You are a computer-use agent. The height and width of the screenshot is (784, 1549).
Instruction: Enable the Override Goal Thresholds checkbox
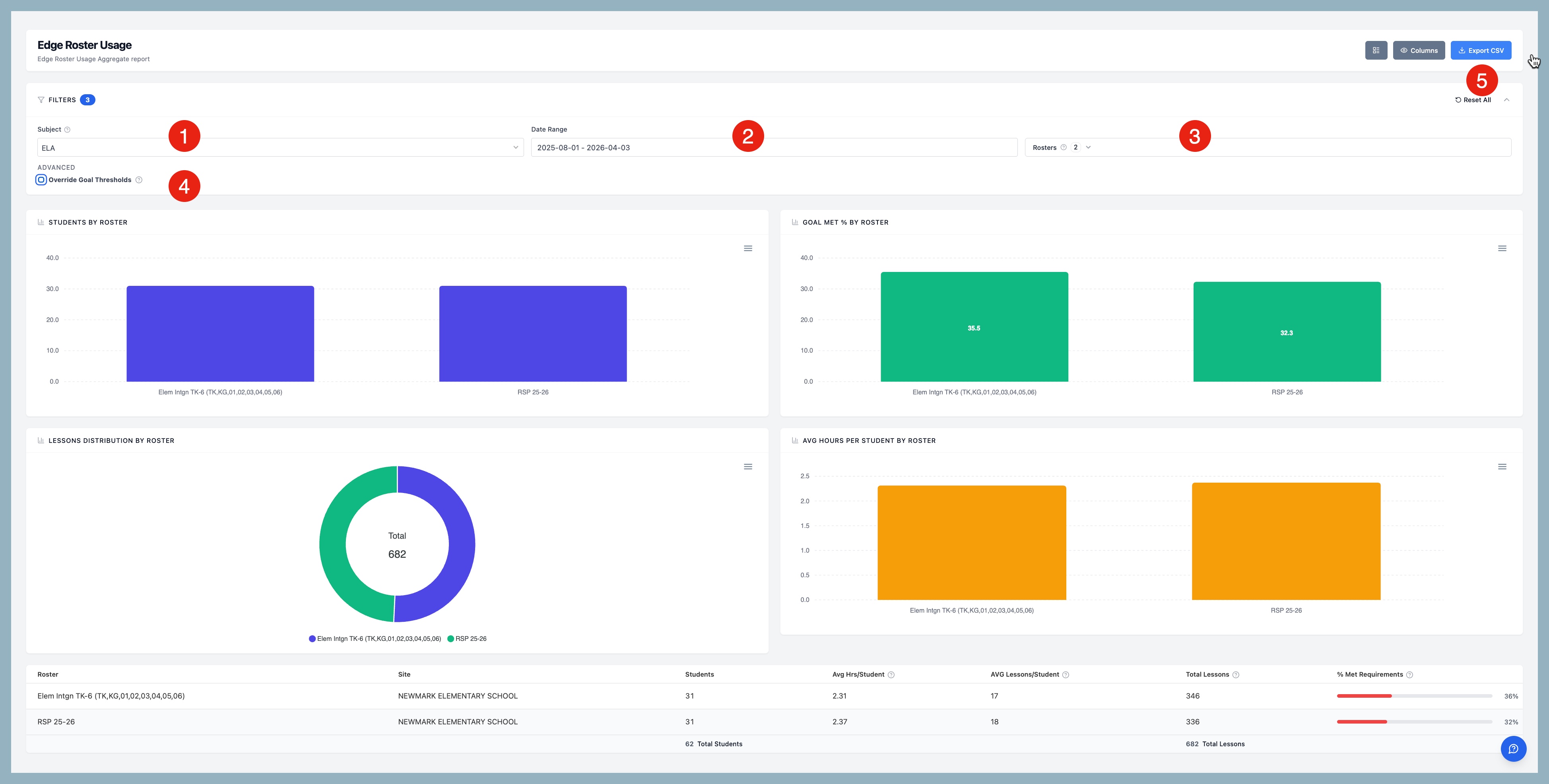pos(41,180)
